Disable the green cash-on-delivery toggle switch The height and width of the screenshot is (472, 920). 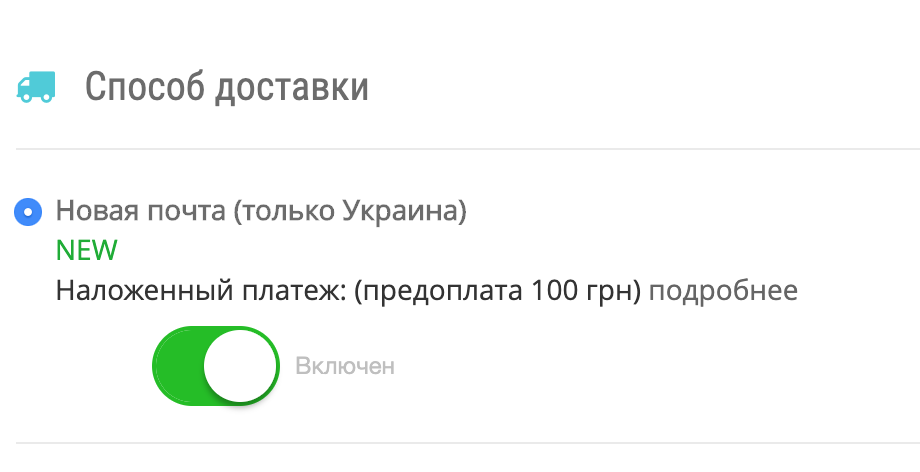coord(215,366)
